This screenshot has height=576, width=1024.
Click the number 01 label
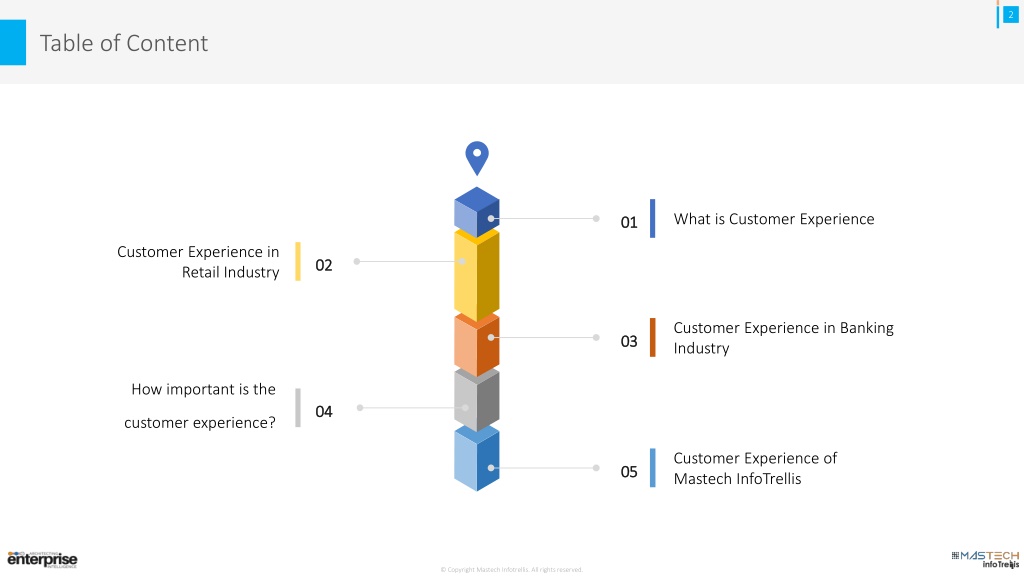629,222
